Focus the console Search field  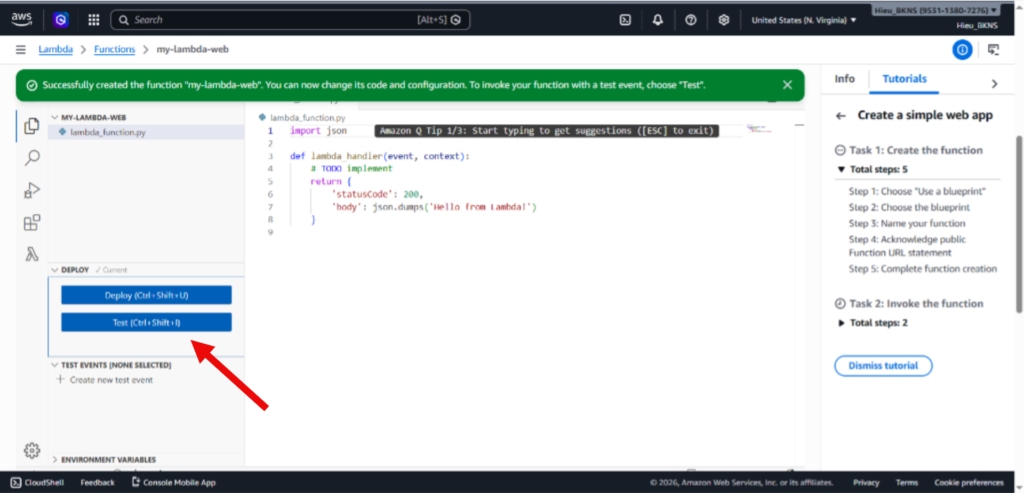click(290, 20)
